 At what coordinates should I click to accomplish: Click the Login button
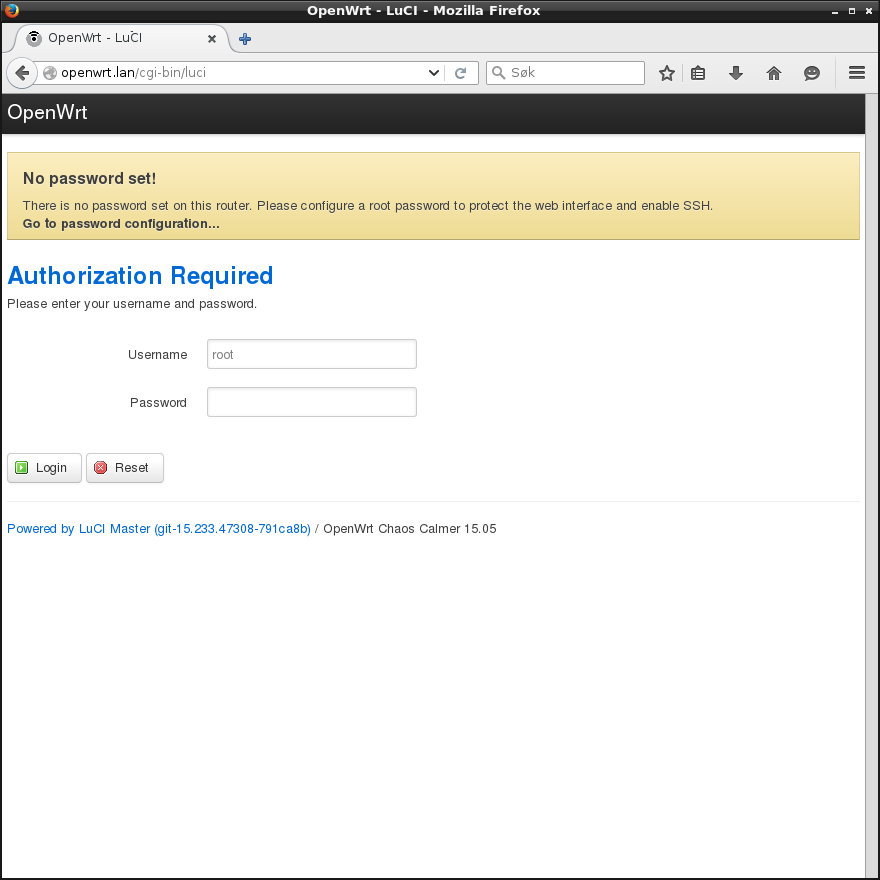(x=44, y=468)
